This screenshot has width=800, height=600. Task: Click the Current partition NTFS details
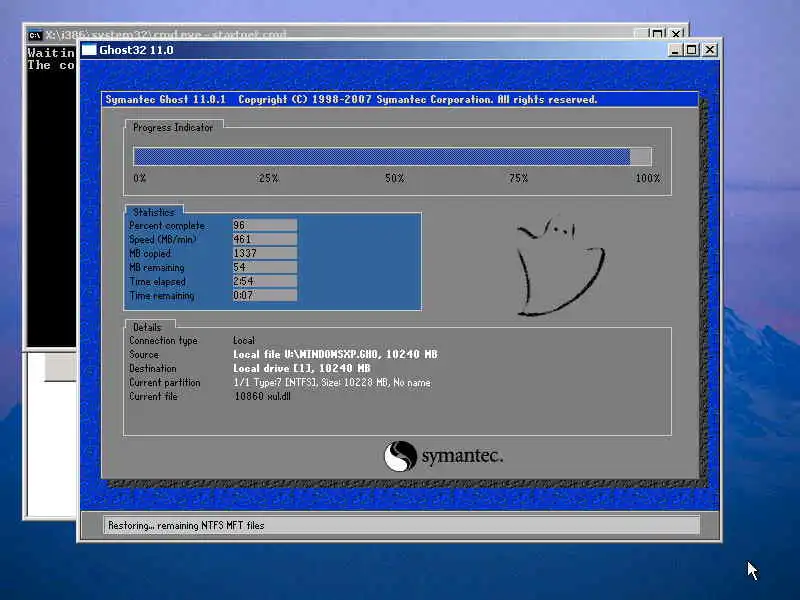[332, 383]
